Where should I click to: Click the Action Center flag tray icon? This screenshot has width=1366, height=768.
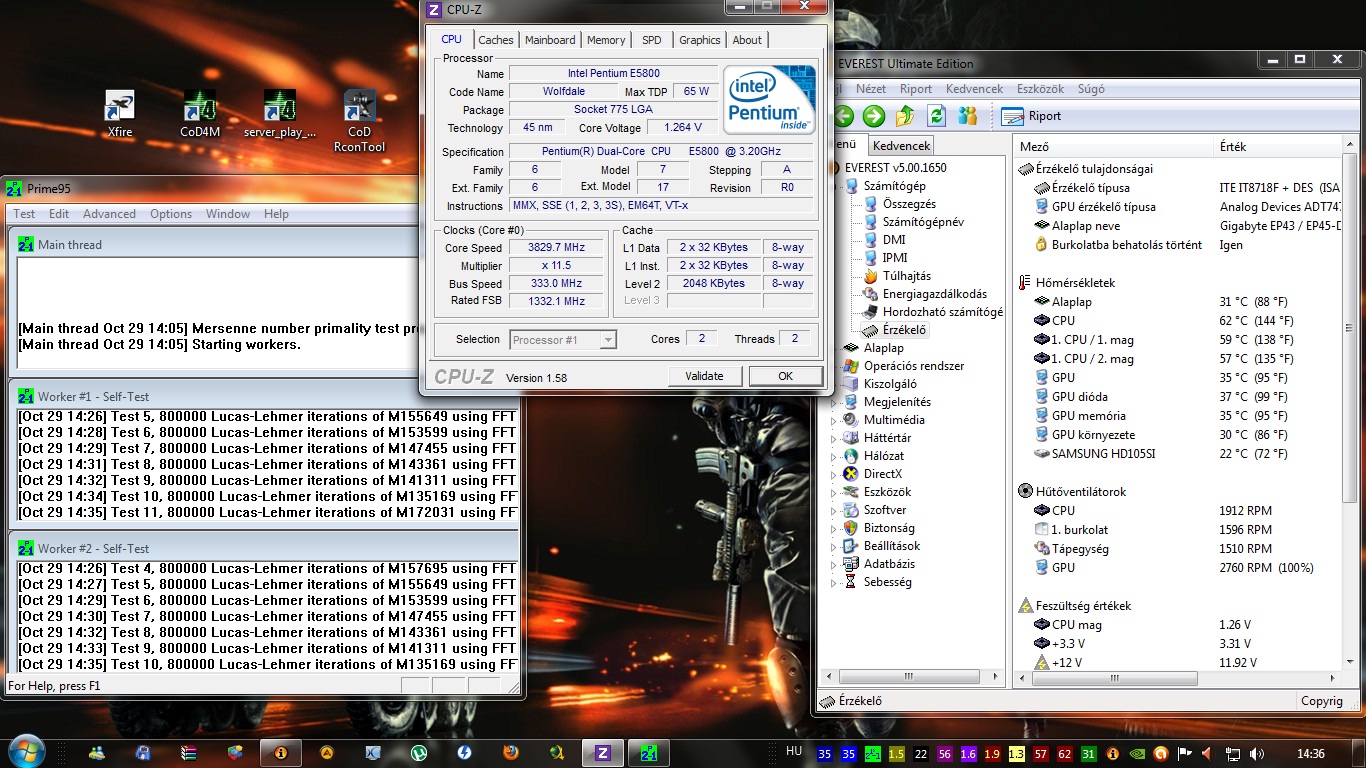(x=1184, y=753)
